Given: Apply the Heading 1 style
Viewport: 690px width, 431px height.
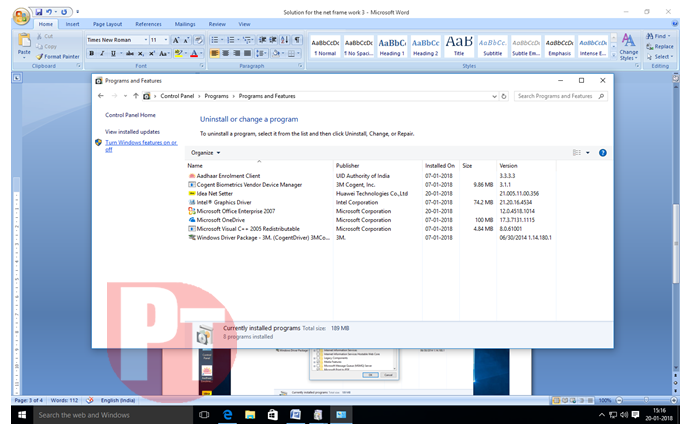Looking at the screenshot, I should (x=392, y=47).
